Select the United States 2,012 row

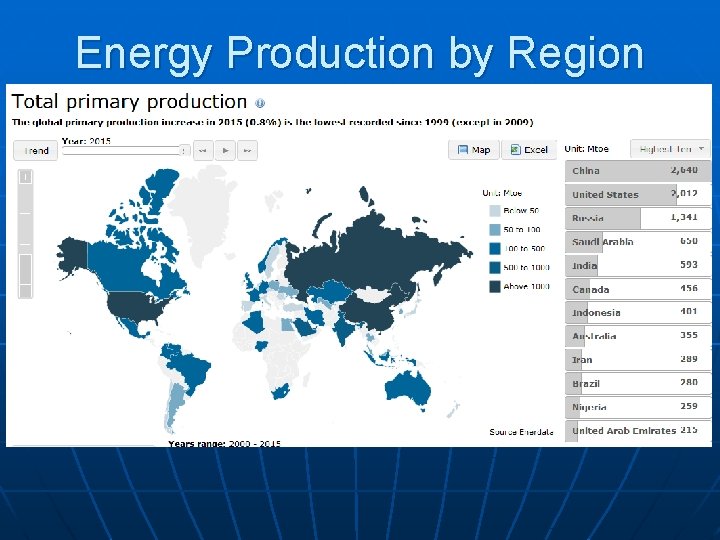(638, 195)
